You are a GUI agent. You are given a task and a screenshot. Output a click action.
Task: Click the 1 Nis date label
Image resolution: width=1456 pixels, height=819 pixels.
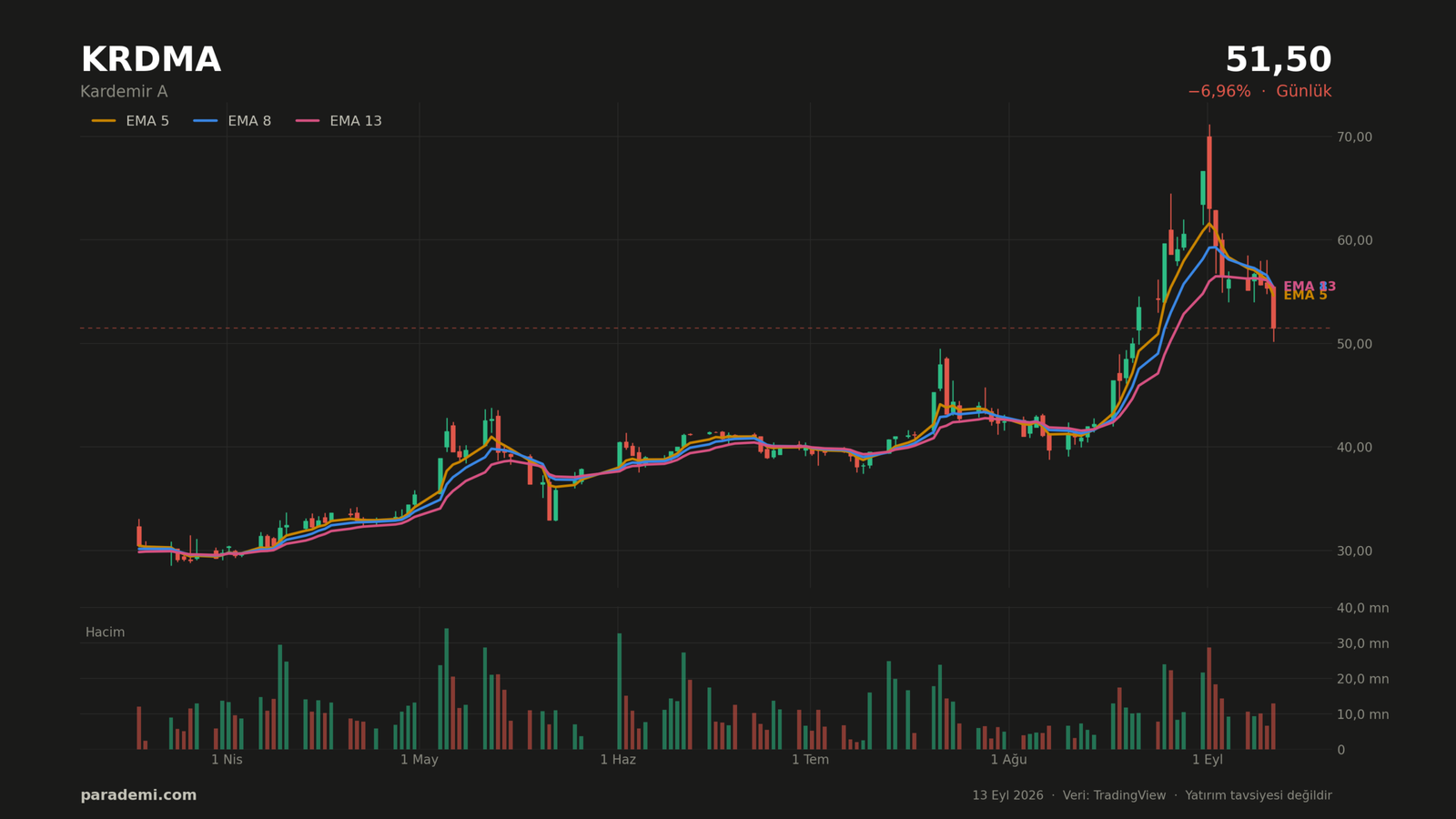(x=227, y=760)
